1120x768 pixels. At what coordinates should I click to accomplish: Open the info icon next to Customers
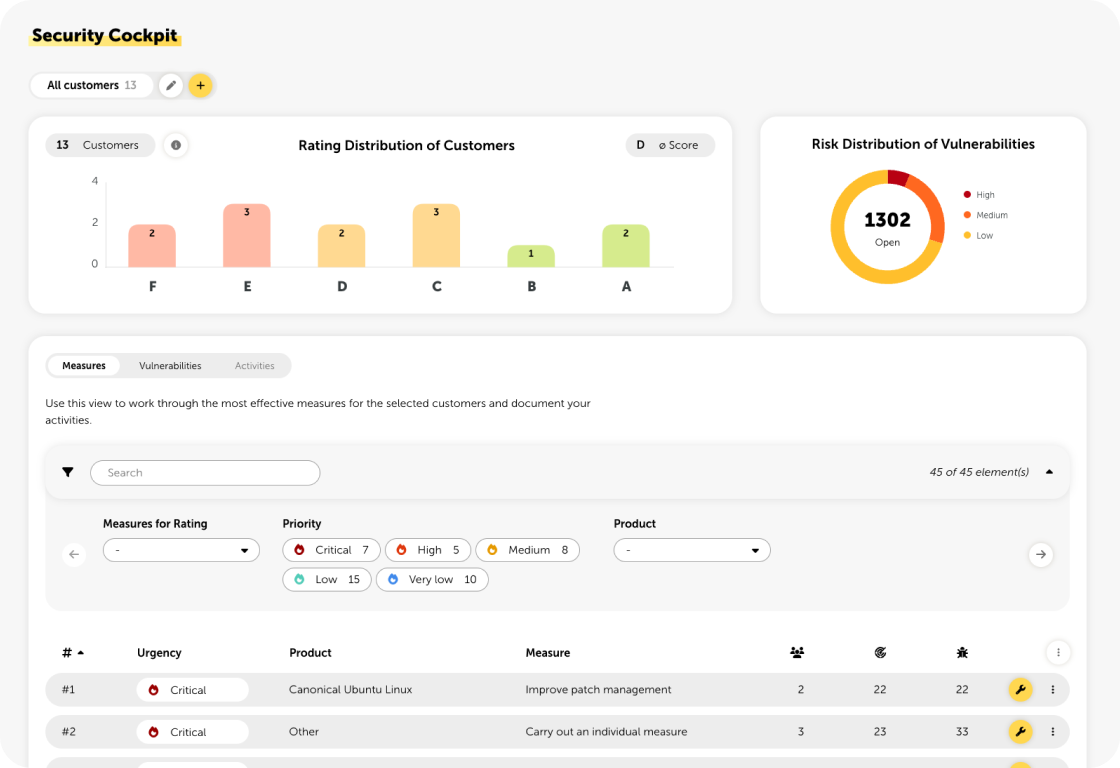[176, 145]
